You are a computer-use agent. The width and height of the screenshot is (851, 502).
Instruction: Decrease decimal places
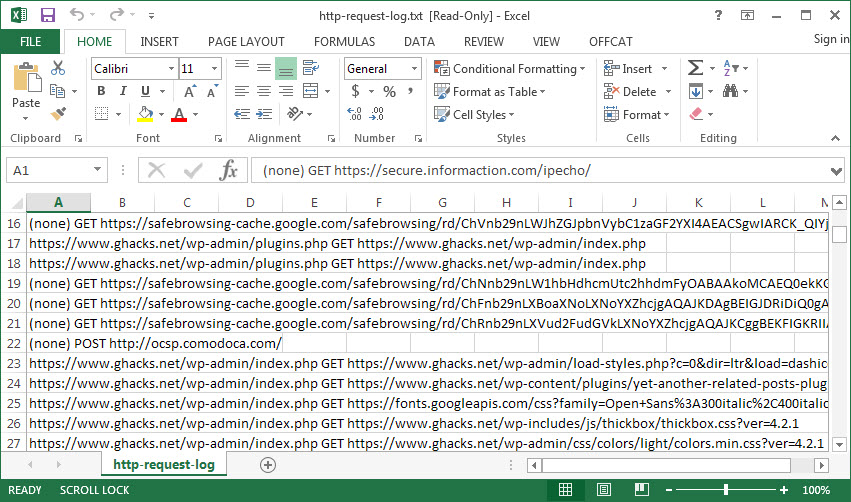(x=377, y=114)
